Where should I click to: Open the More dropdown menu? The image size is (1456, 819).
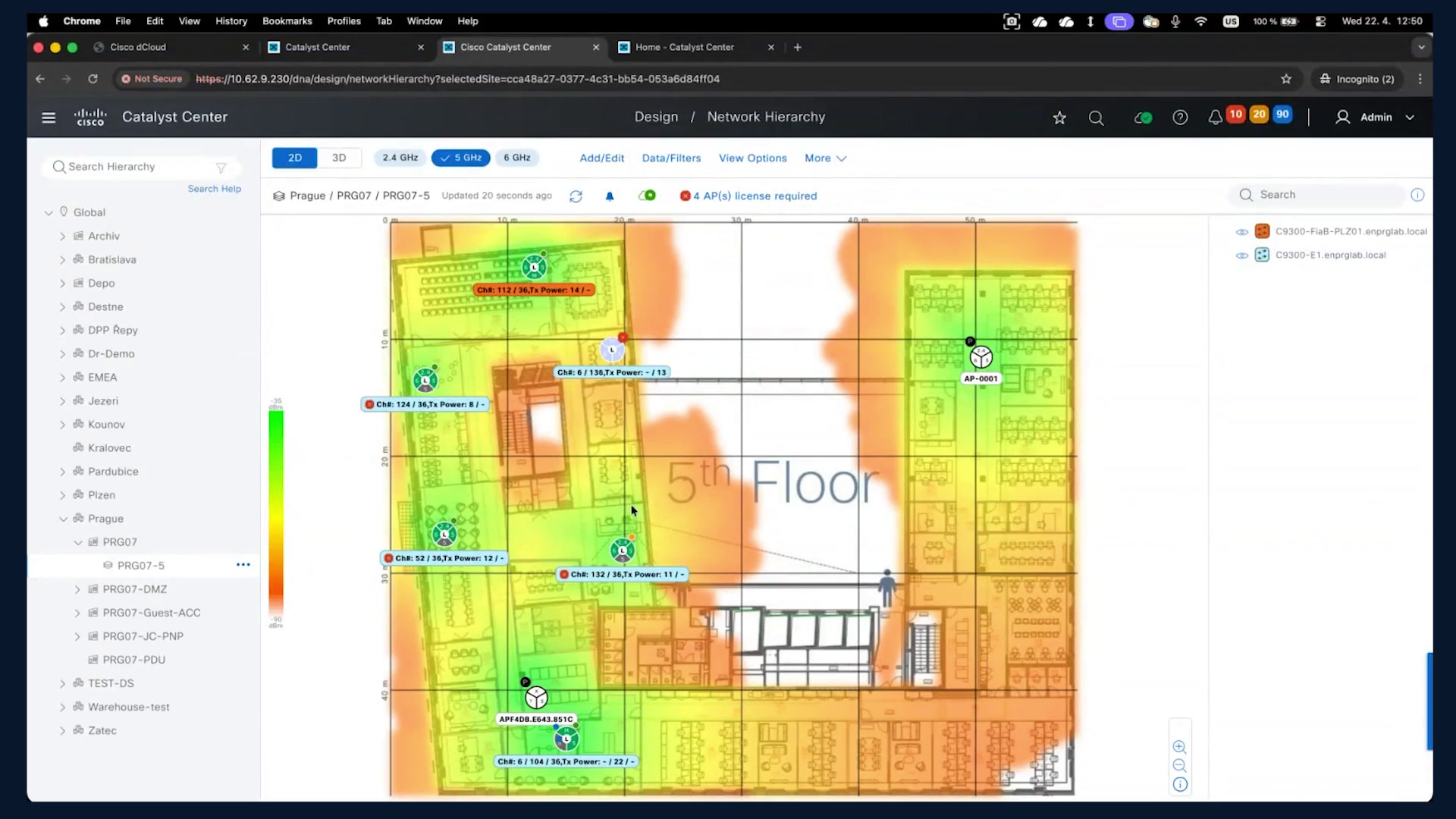[825, 158]
